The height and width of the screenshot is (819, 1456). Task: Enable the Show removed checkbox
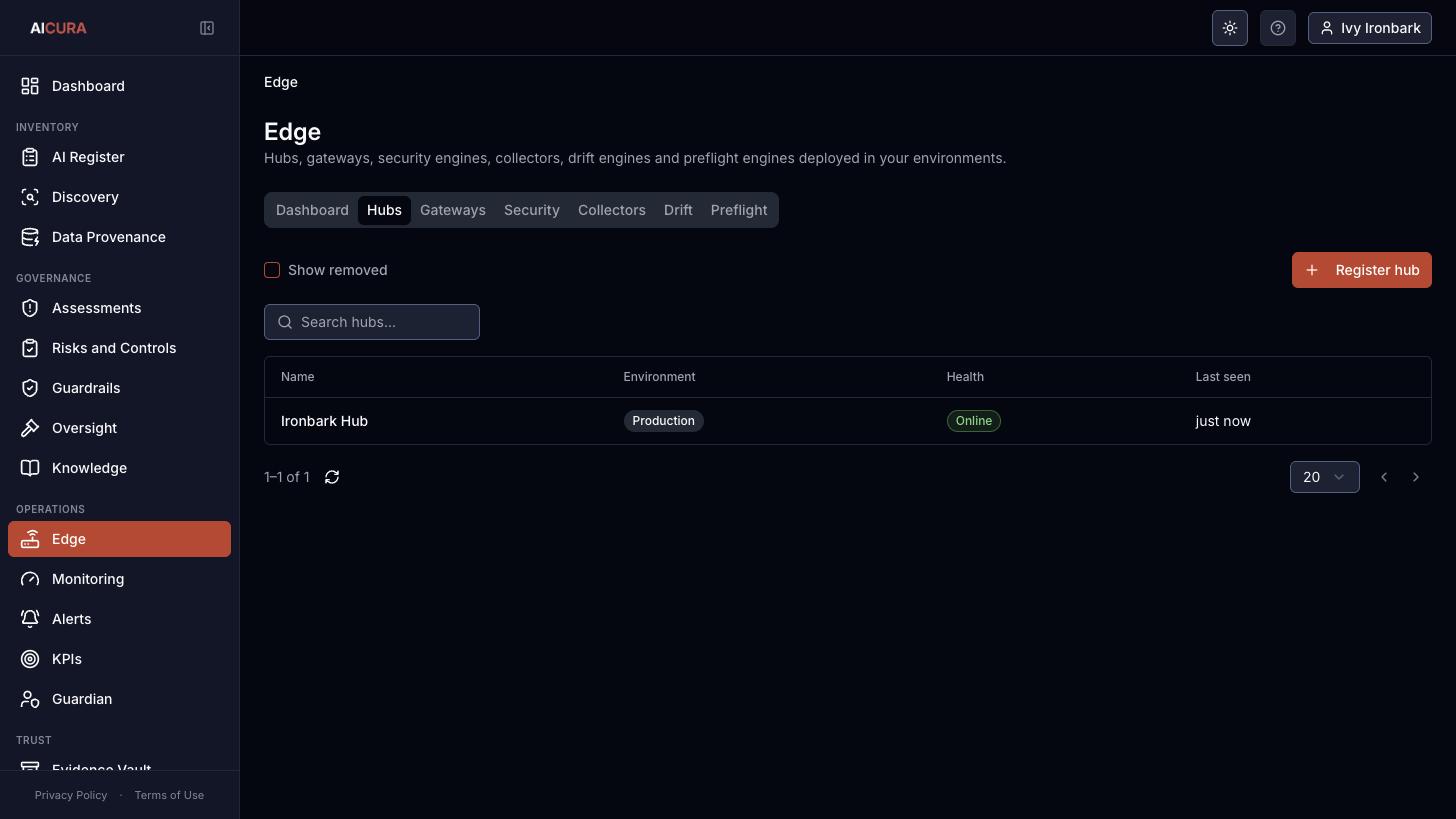272,270
